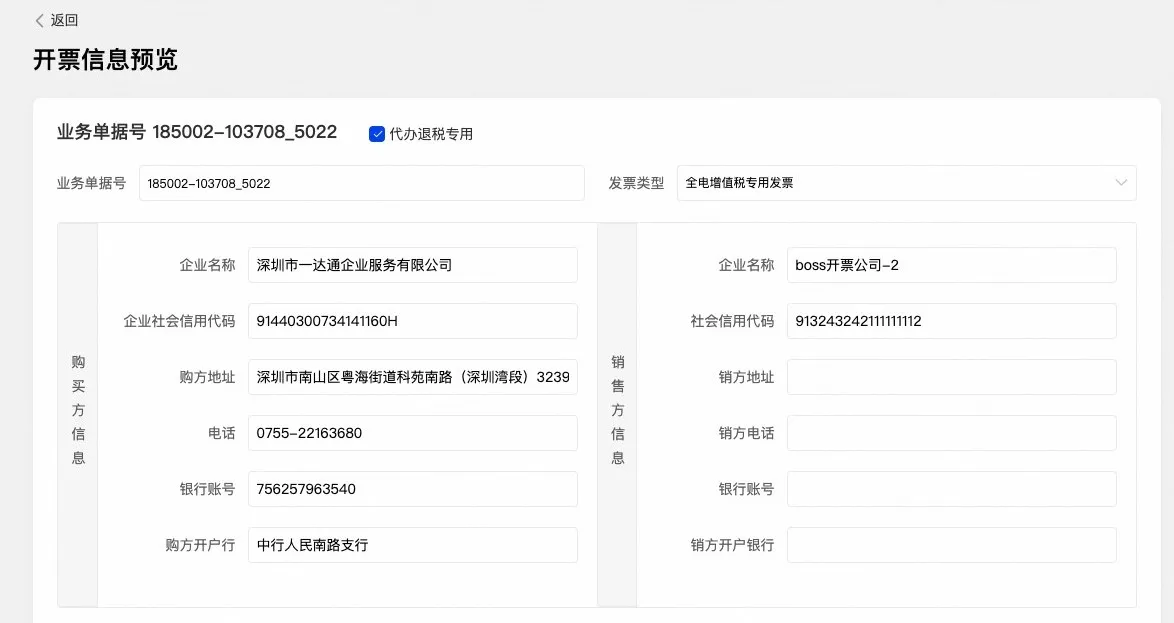Click the 发票类型 dropdown chevron arrow
The image size is (1174, 623).
click(1121, 183)
